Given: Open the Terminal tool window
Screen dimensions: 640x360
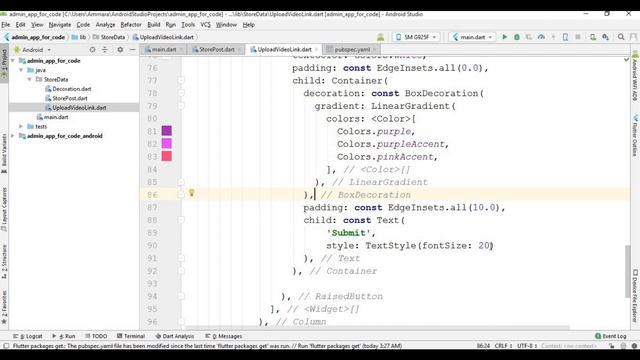Looking at the screenshot, I should [x=131, y=336].
